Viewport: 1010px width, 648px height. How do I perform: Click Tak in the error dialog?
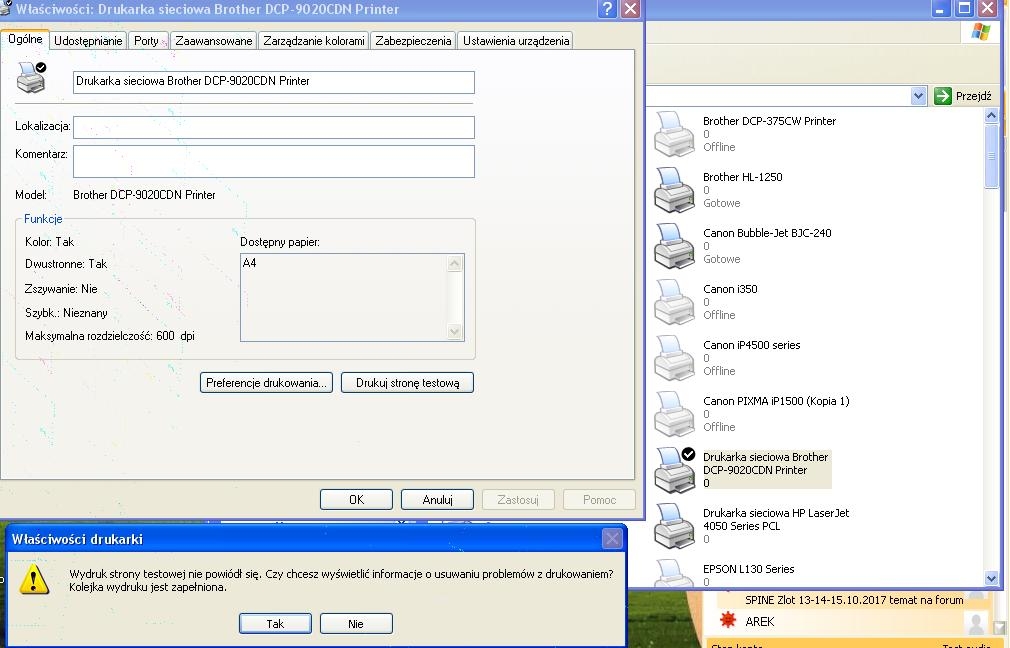[275, 624]
